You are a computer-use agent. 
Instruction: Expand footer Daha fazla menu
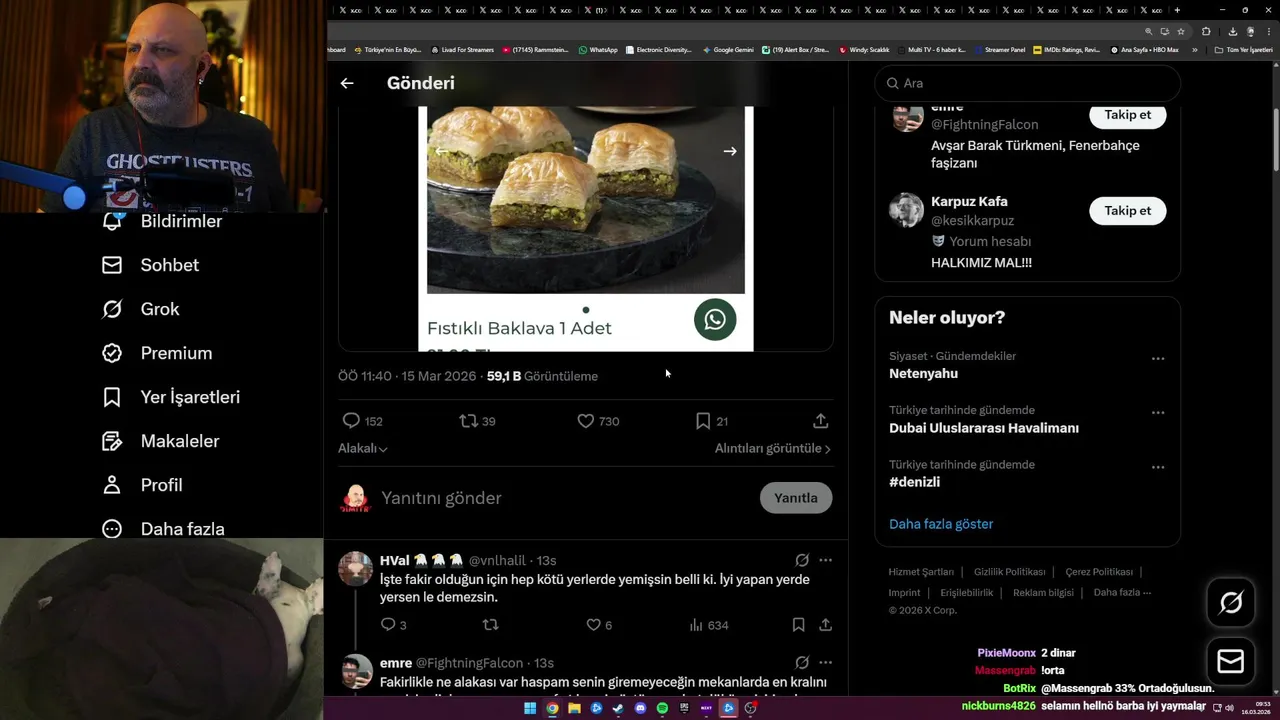pyautogui.click(x=1122, y=592)
